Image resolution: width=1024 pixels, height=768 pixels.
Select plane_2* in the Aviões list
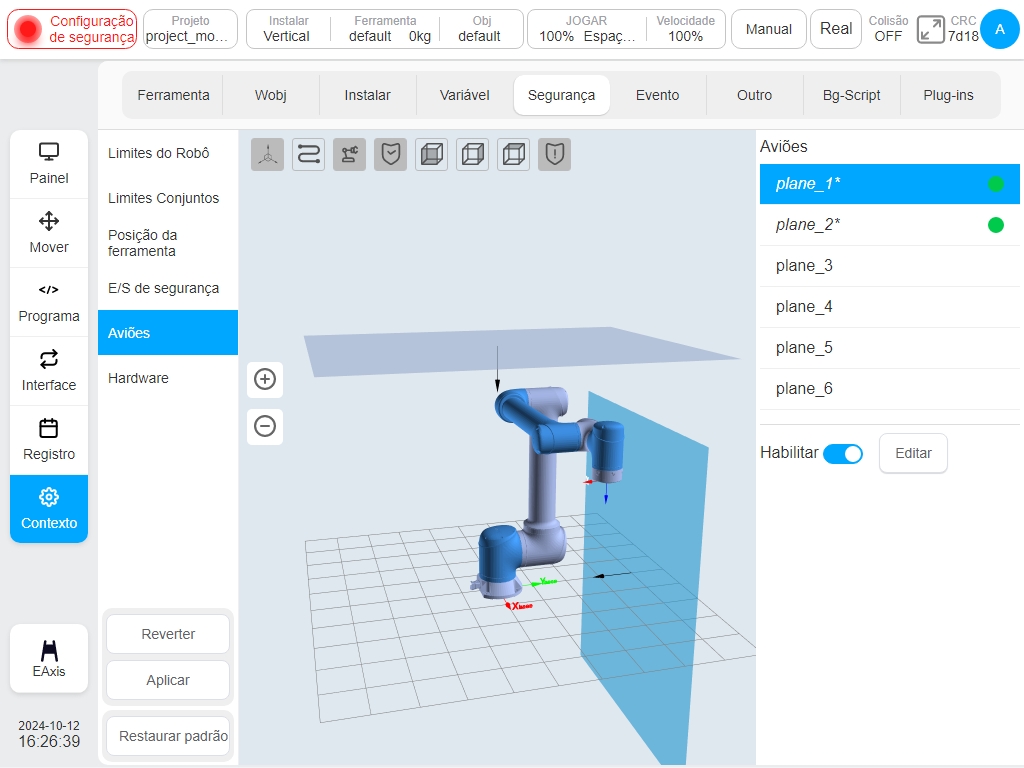click(889, 225)
